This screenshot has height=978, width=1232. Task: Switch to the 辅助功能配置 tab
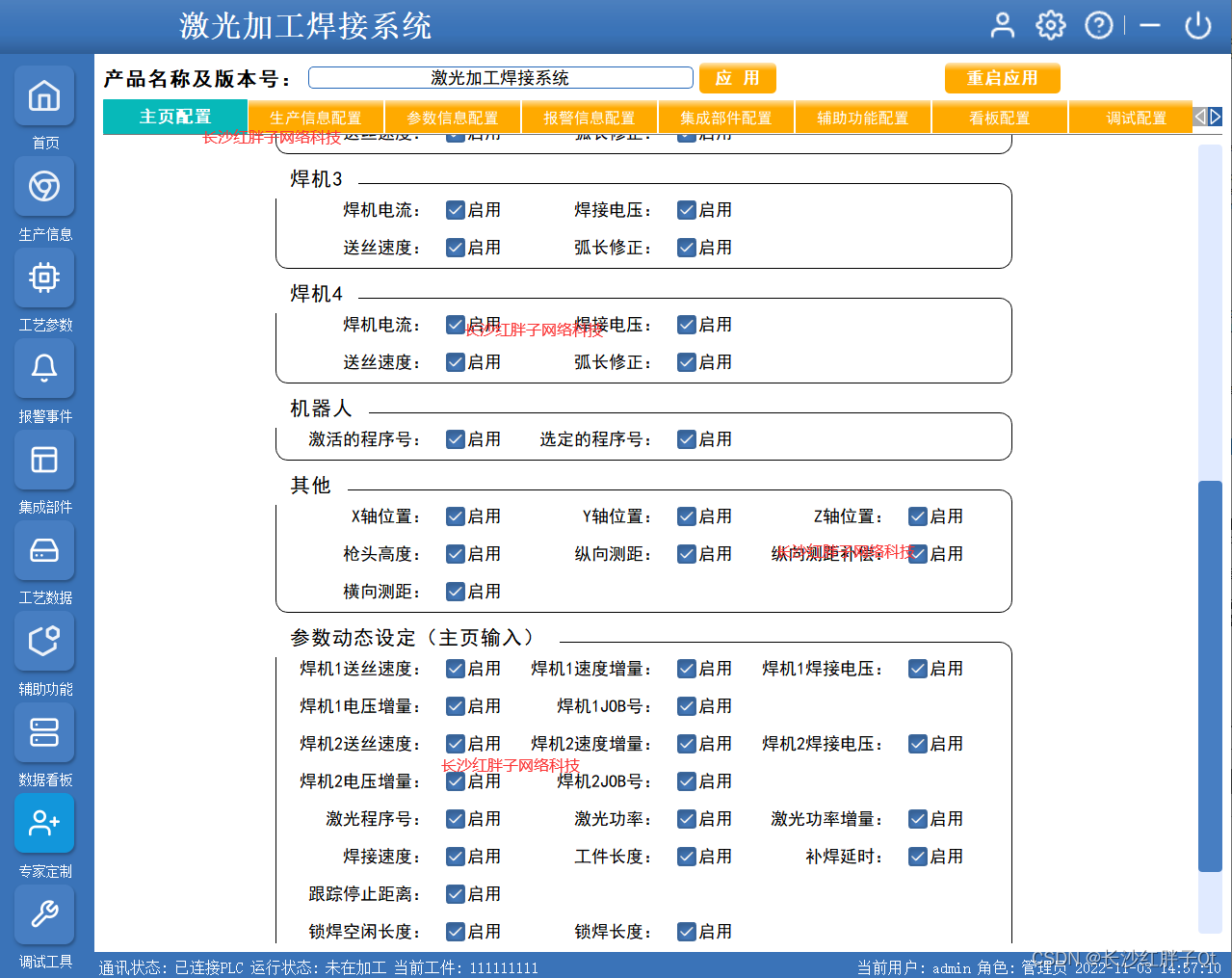[x=863, y=118]
